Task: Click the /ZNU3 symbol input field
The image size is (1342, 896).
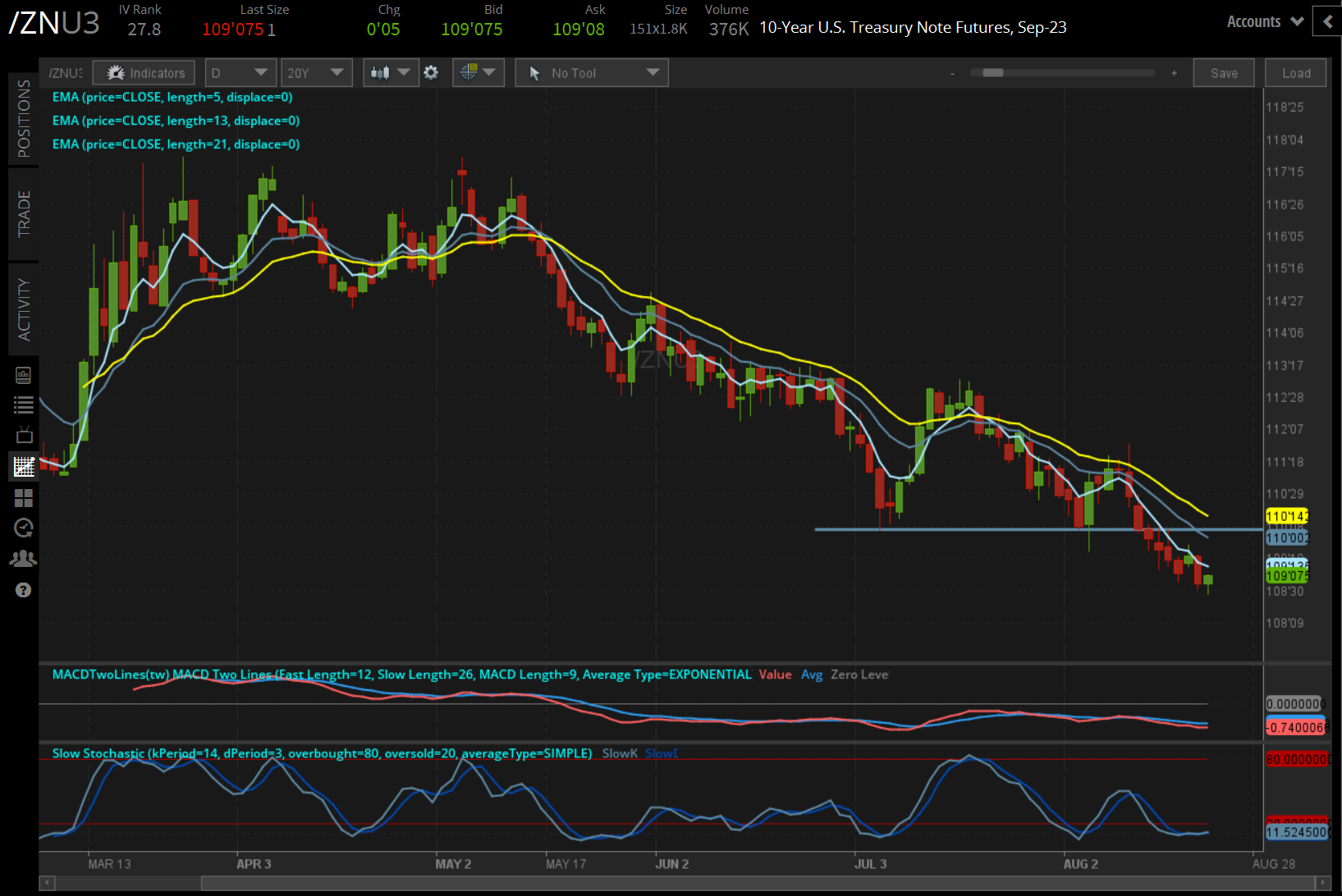Action: click(x=65, y=73)
